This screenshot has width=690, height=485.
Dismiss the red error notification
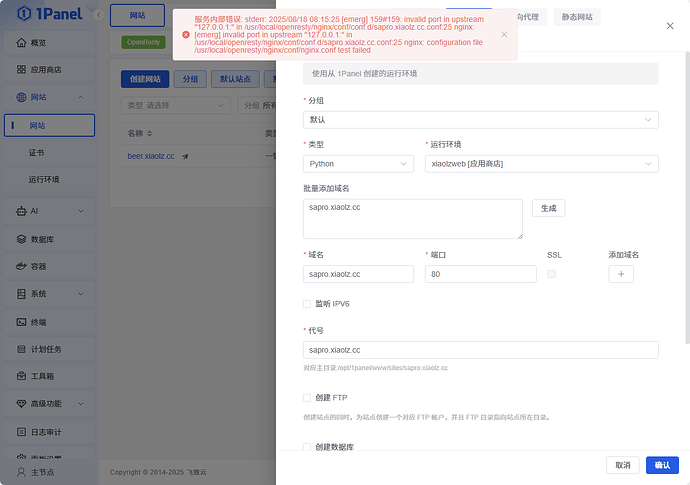point(504,35)
